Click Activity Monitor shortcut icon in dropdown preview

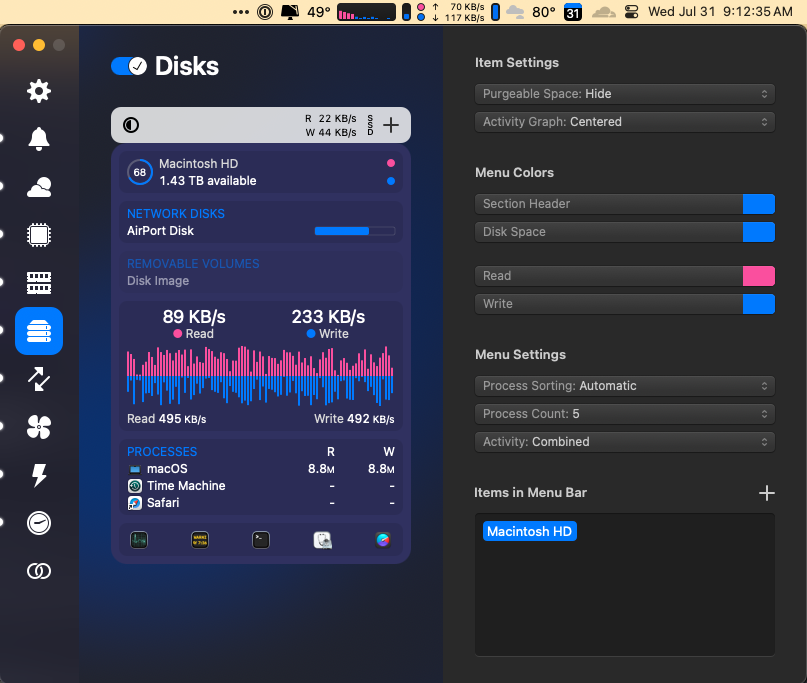click(x=139, y=540)
